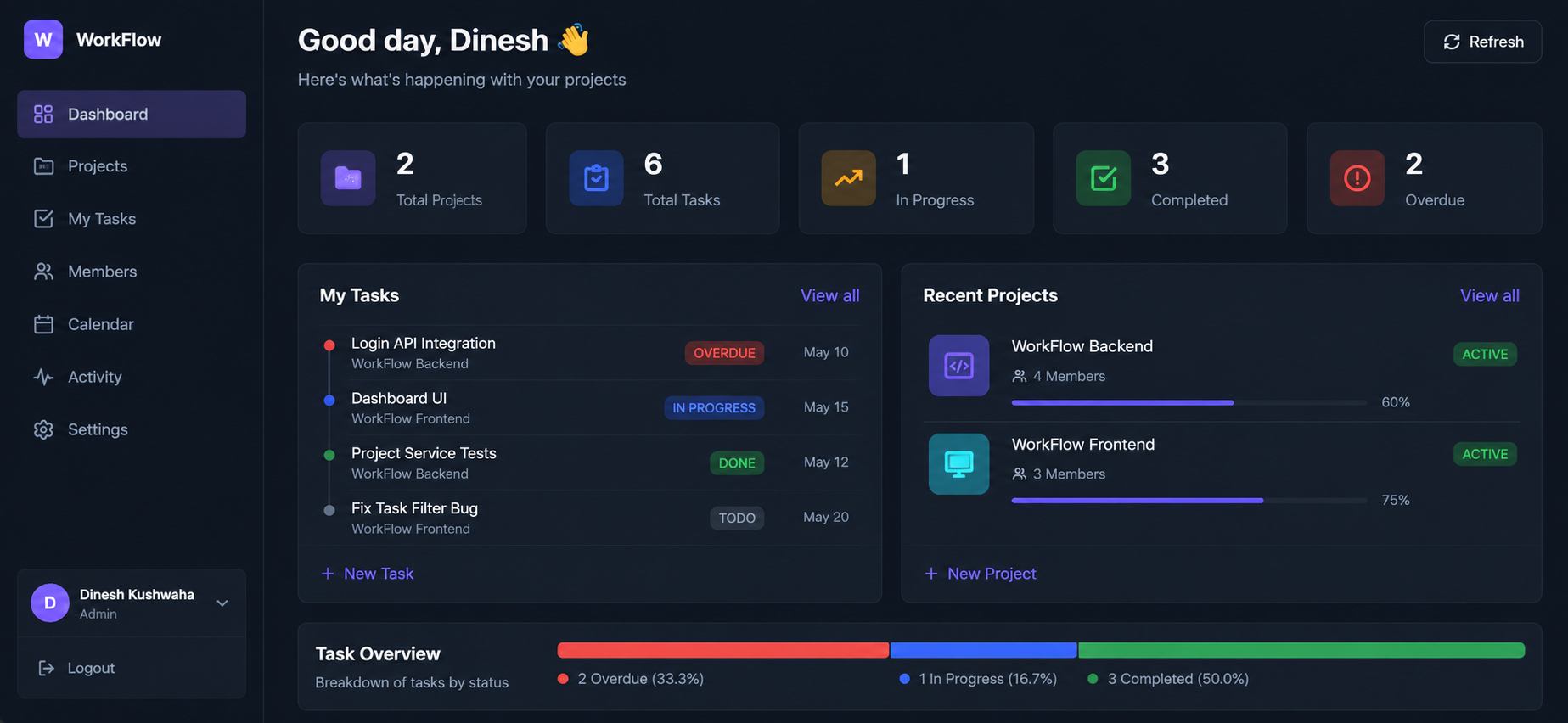Click the WorkFlow Frontend monitor icon
Image resolution: width=1568 pixels, height=723 pixels.
tap(958, 464)
